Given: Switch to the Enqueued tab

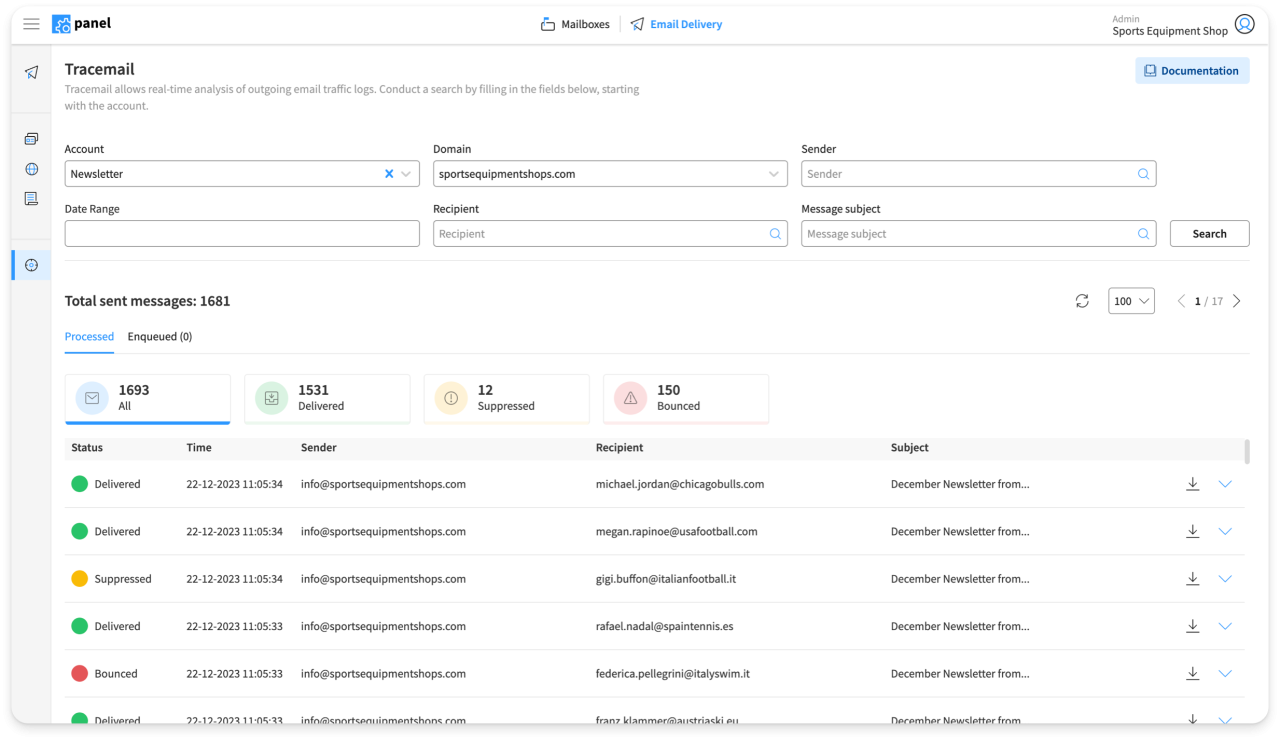Looking at the screenshot, I should click(159, 336).
